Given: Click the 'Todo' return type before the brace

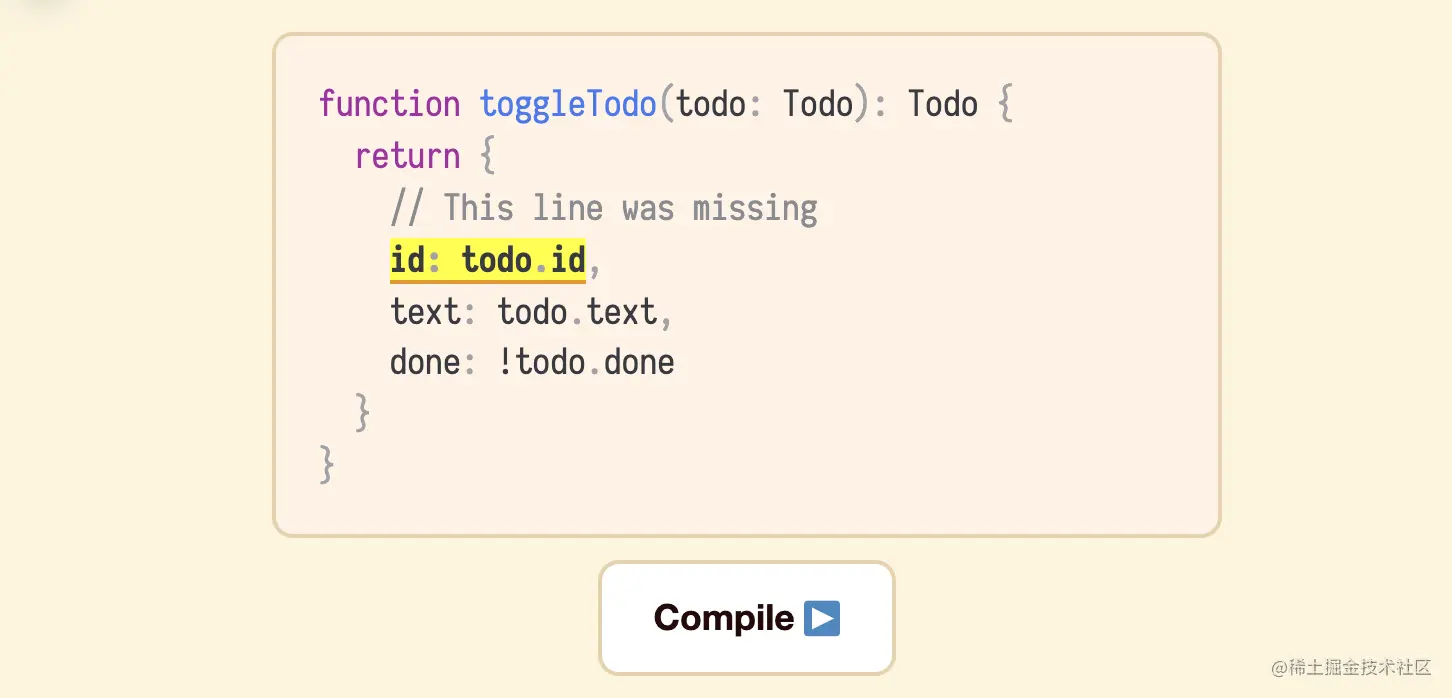Looking at the screenshot, I should 942,104.
